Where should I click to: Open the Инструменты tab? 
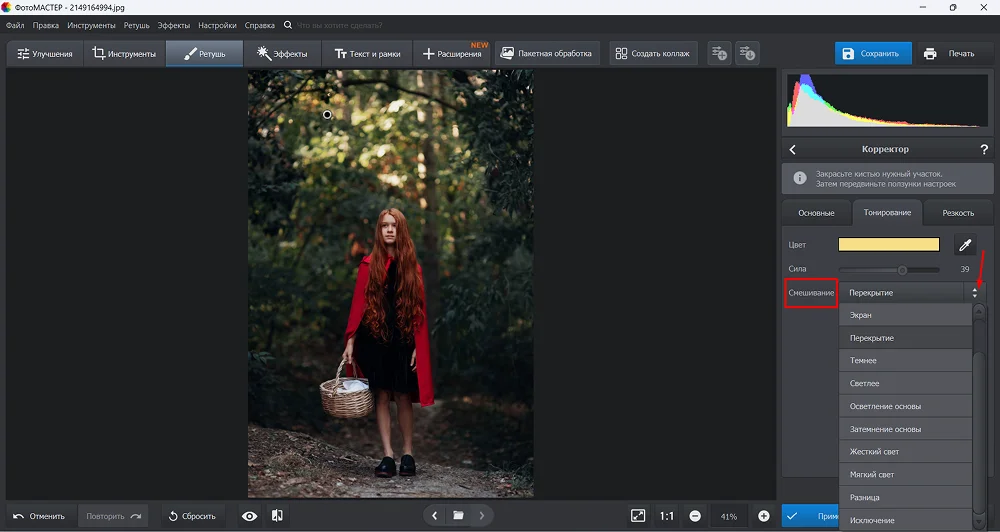[124, 54]
